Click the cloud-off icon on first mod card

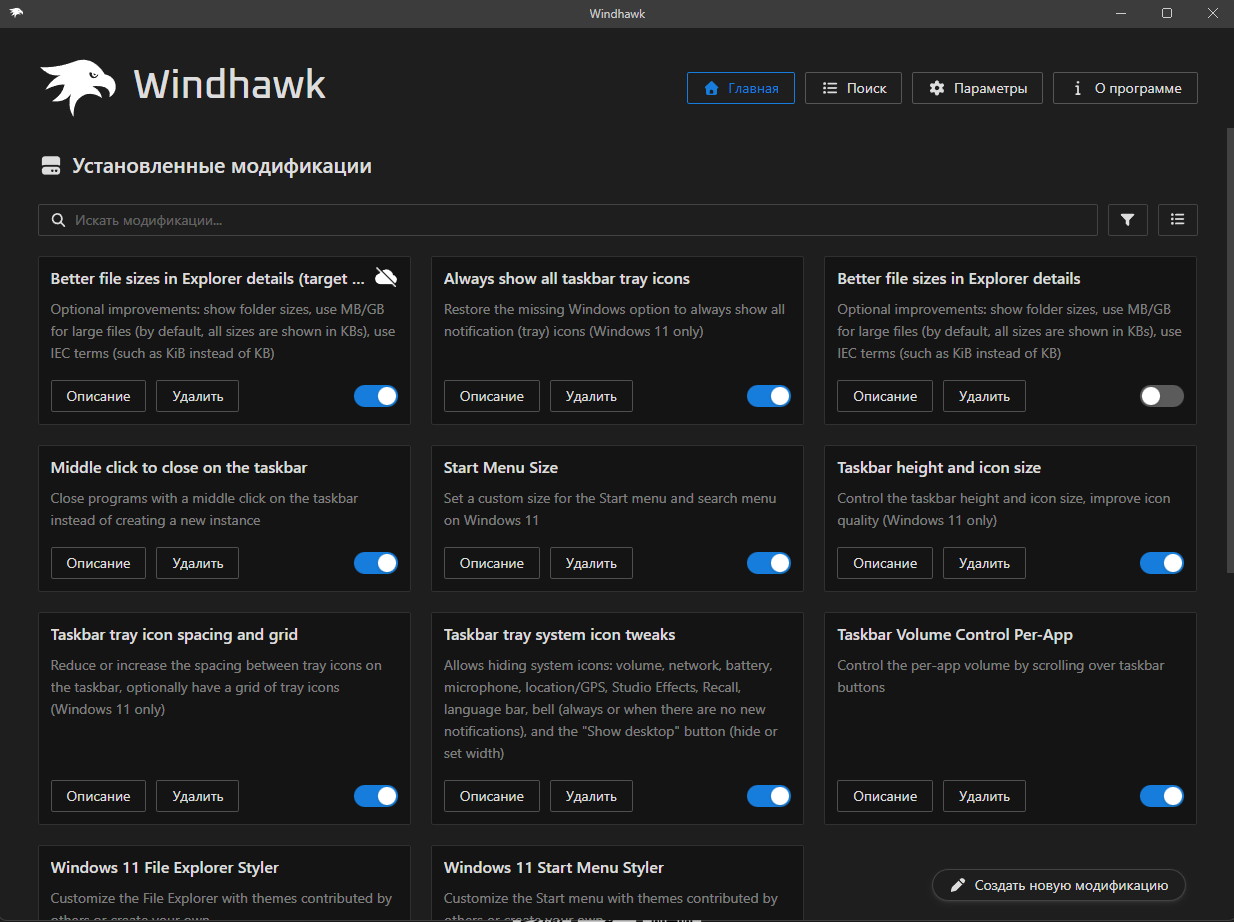pos(386,277)
